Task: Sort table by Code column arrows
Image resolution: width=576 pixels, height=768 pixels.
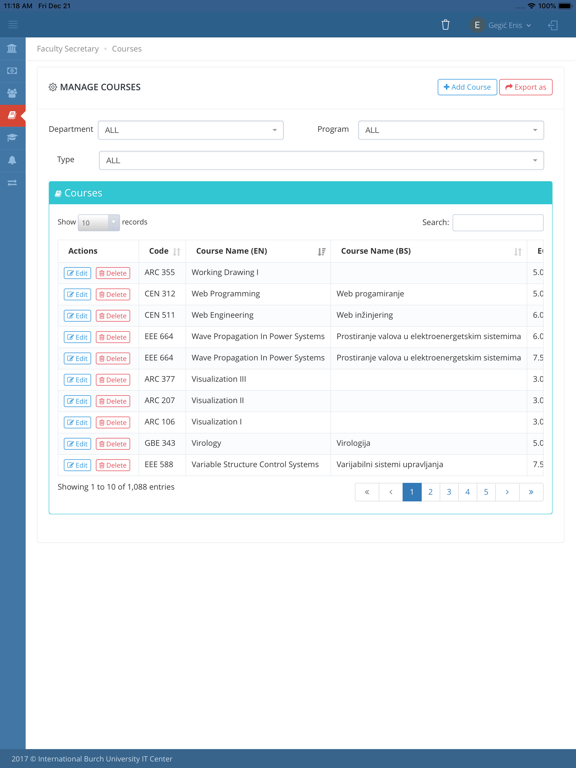Action: [177, 252]
